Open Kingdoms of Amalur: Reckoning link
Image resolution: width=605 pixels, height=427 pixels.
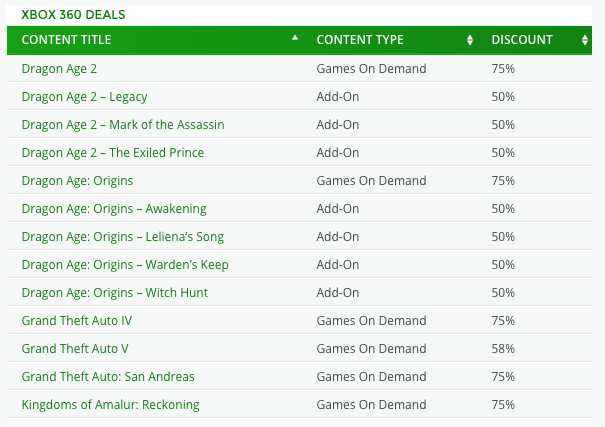point(110,405)
